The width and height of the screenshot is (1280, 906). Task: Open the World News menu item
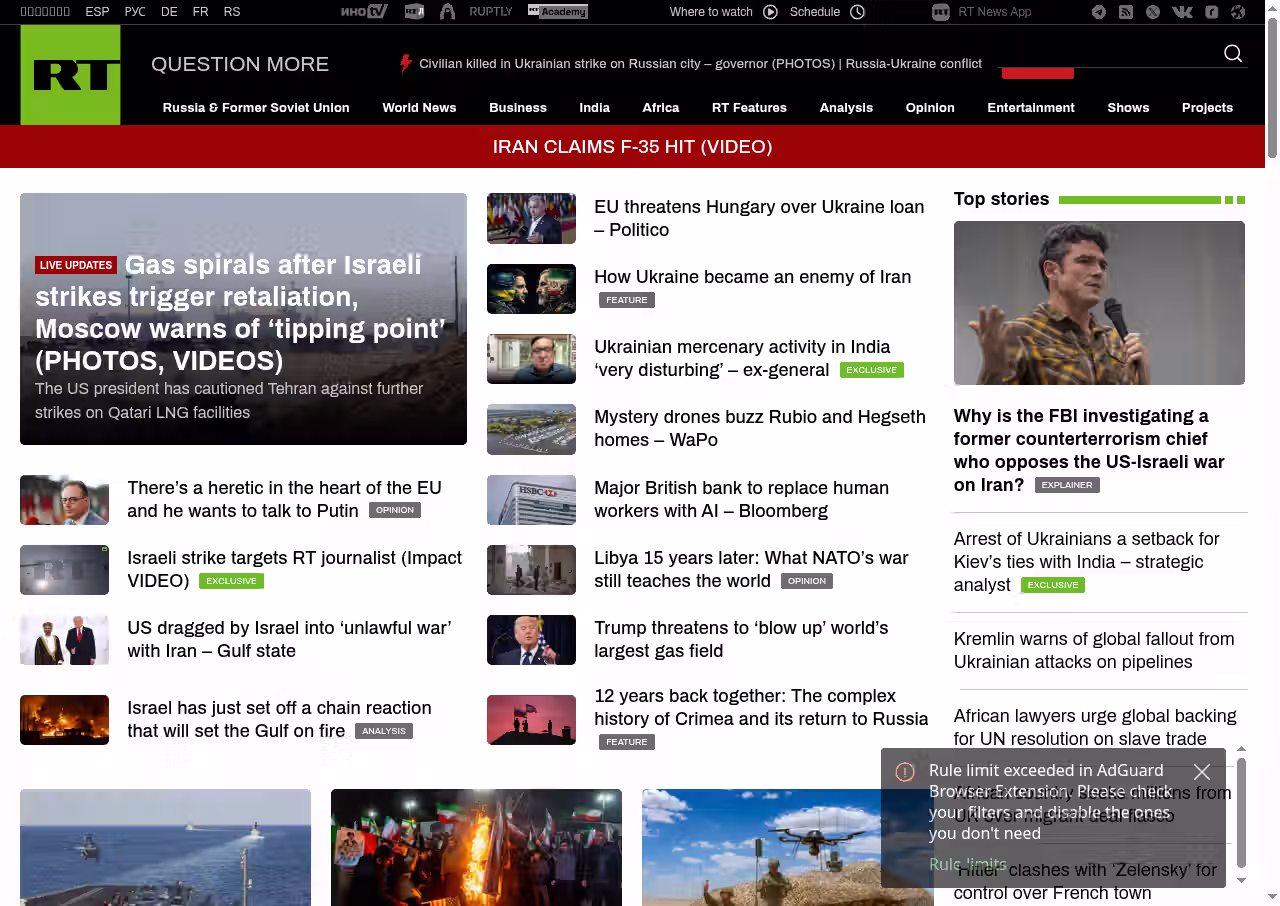(x=419, y=108)
